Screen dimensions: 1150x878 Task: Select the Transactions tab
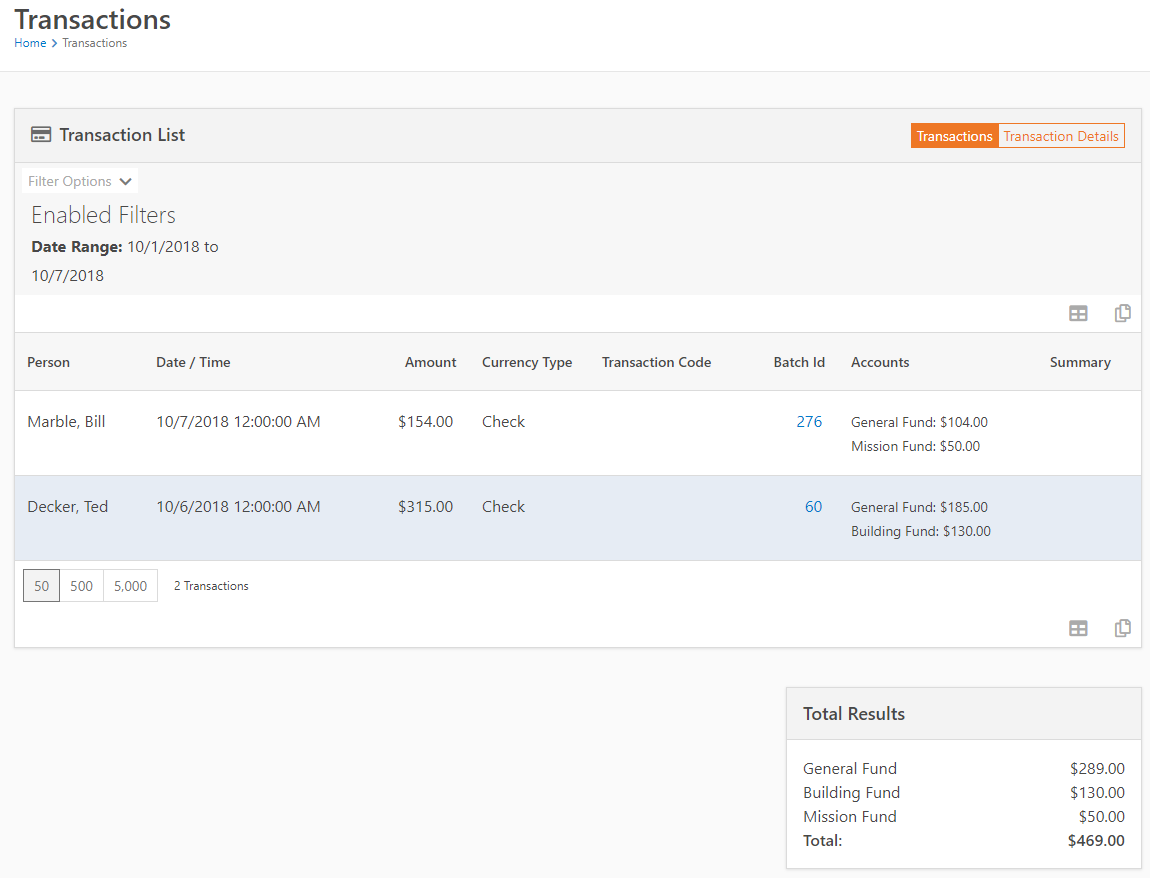click(x=954, y=135)
